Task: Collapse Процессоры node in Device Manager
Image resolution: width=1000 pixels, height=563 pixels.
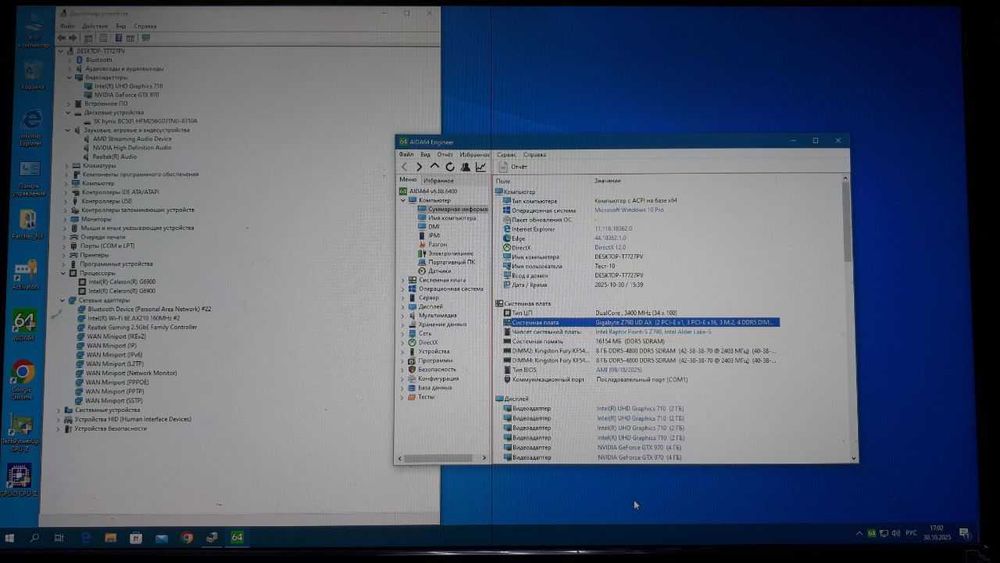Action: pyautogui.click(x=64, y=273)
